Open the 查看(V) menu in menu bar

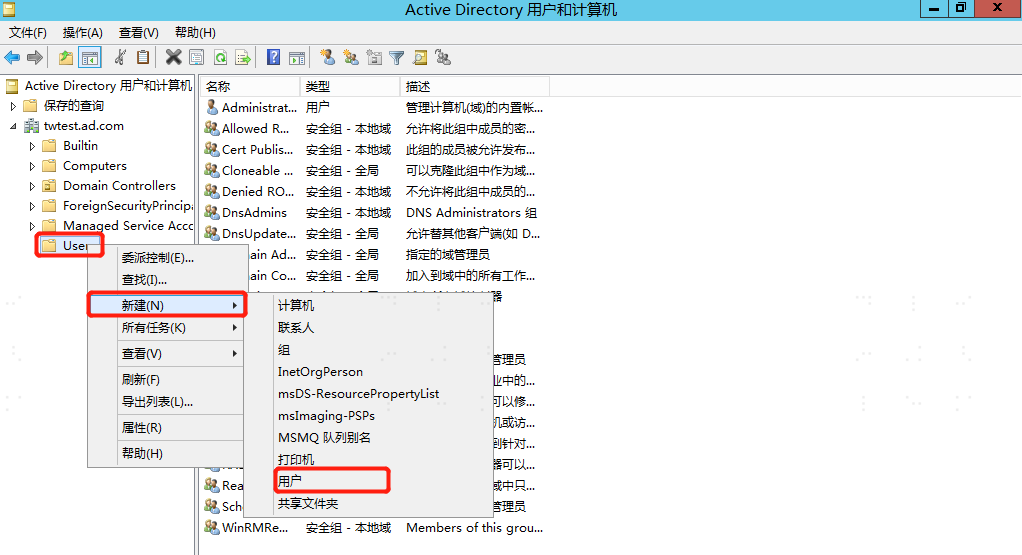click(x=139, y=33)
